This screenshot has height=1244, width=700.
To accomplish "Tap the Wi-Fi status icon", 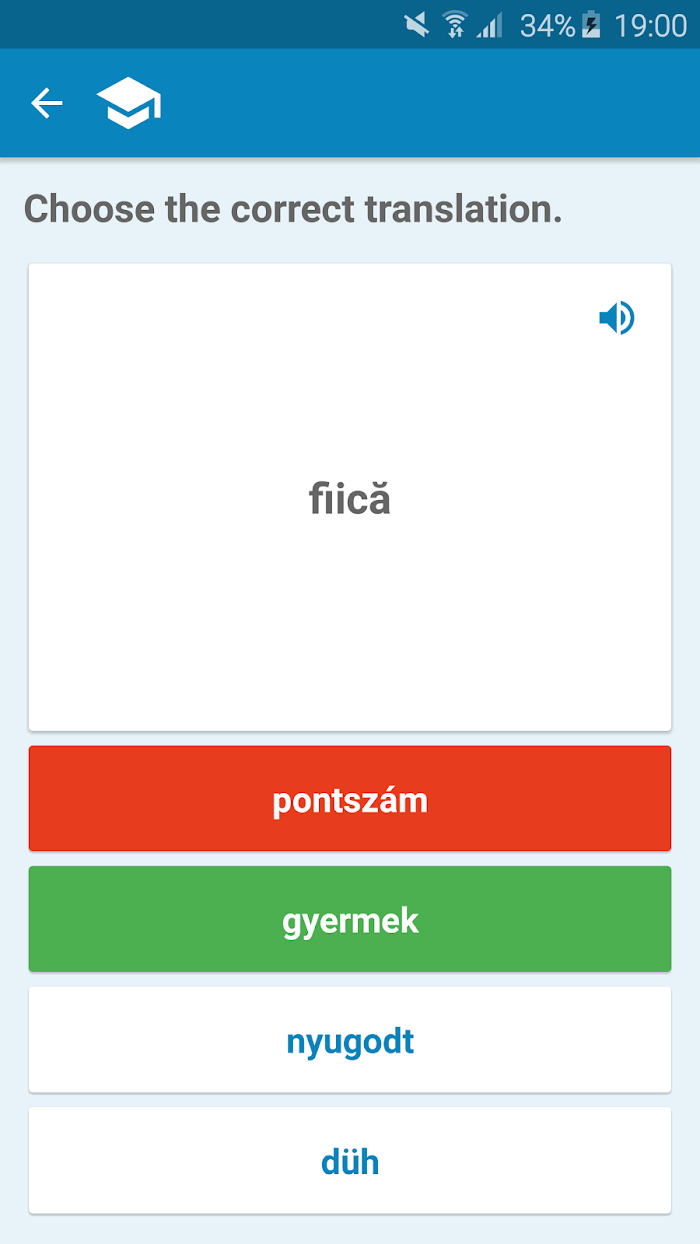I will (455, 24).
